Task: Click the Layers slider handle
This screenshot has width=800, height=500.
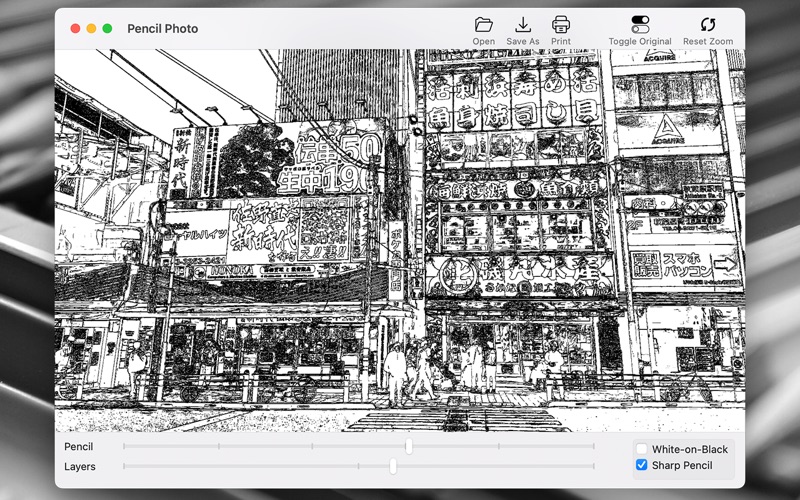Action: pos(393,466)
